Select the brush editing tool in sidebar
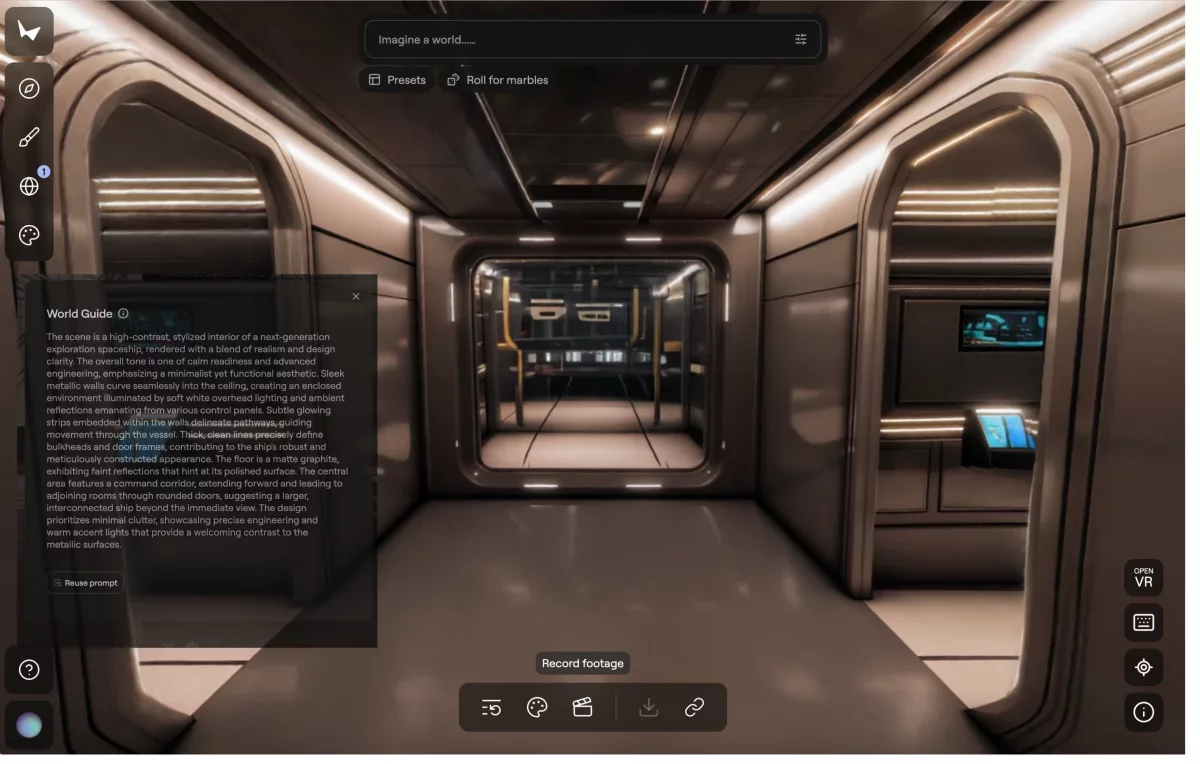The height and width of the screenshot is (764, 1200). click(28, 137)
